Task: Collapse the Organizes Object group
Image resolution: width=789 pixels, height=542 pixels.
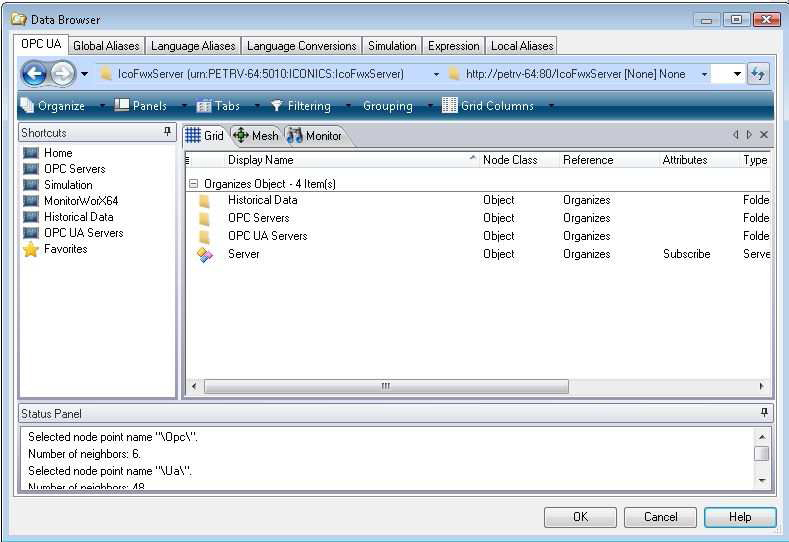Action: [194, 184]
